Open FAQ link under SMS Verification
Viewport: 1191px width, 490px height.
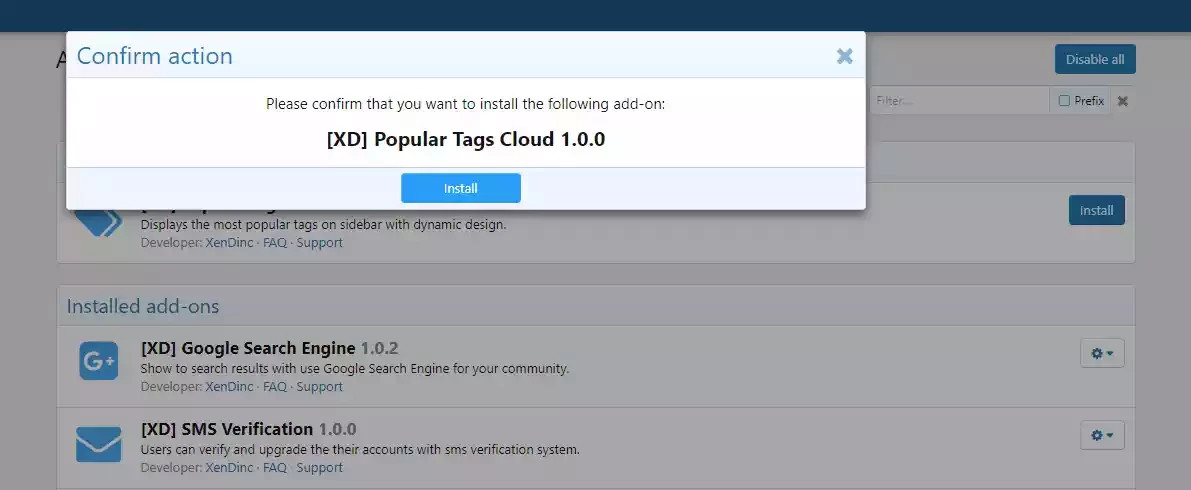(275, 468)
